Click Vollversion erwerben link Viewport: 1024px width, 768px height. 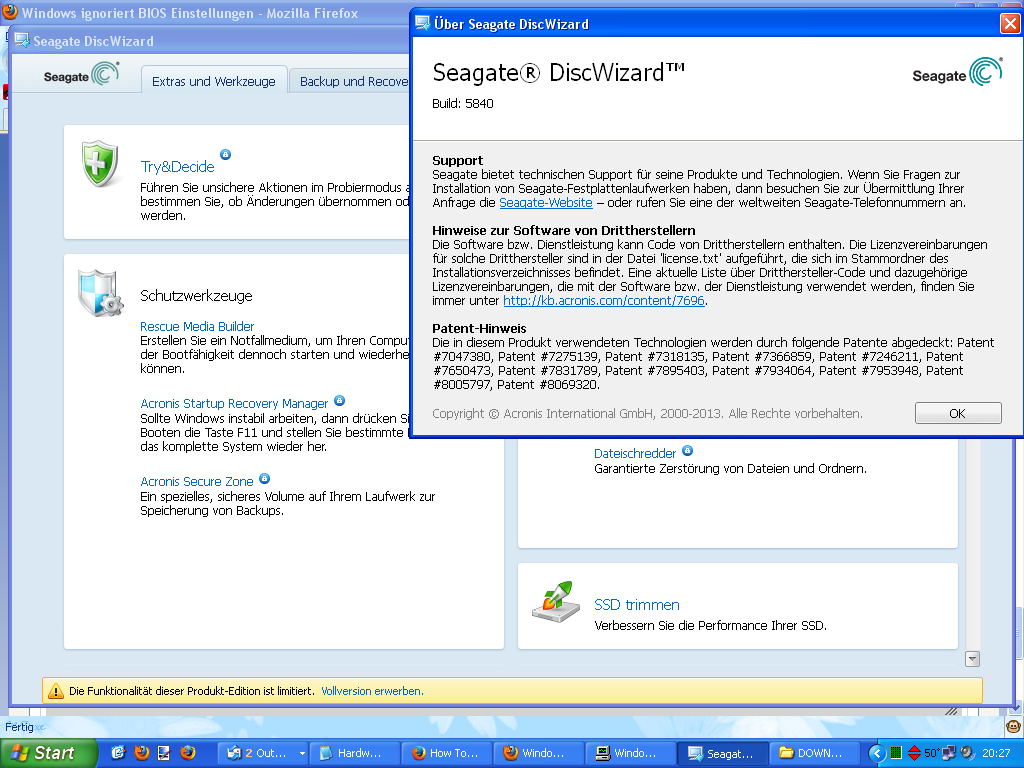click(372, 691)
